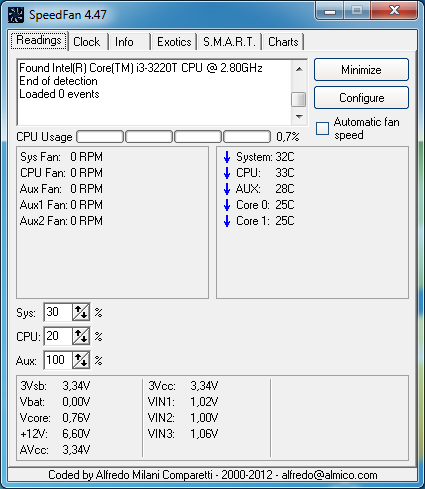Click the 'Aux1 Fan: 0 RPM' reading
The height and width of the screenshot is (489, 425).
[61, 205]
